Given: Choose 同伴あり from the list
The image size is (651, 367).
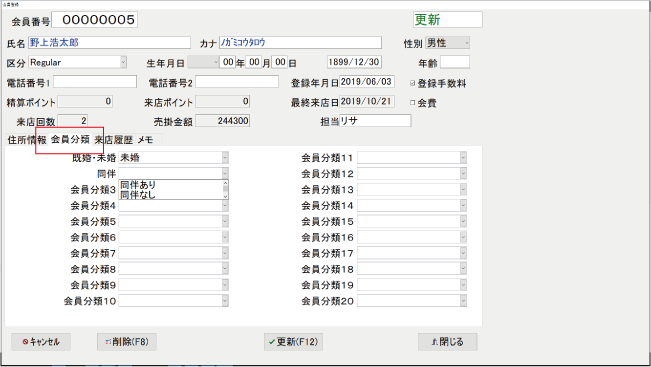Looking at the screenshot, I should [171, 185].
